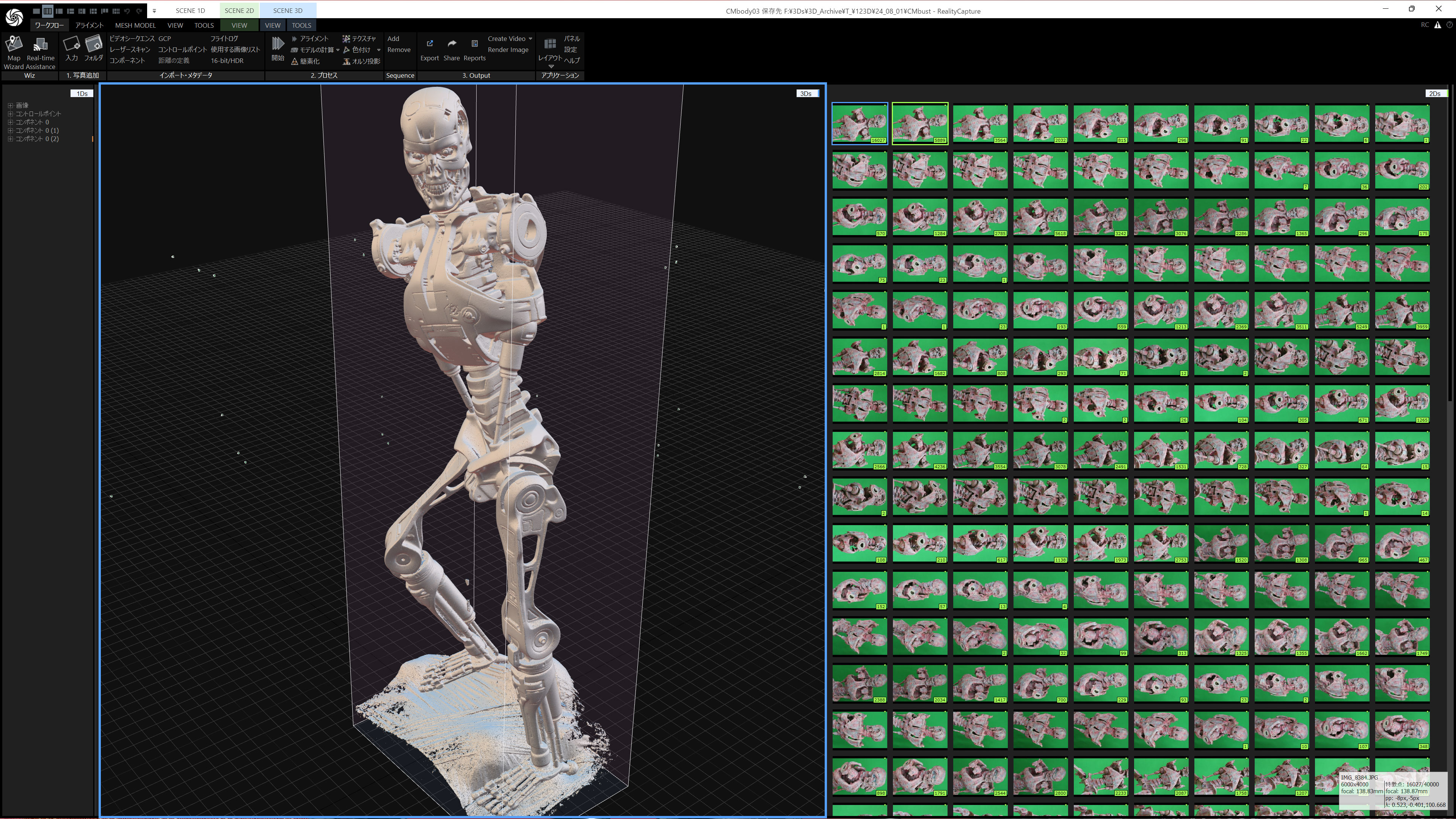Import a レーザースキャン laser scan
Screen dimensions: 1456x819
(129, 50)
